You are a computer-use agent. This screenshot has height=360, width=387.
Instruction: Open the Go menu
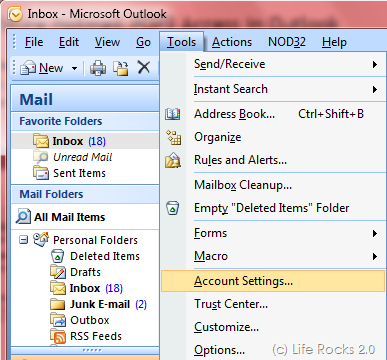[x=143, y=42]
